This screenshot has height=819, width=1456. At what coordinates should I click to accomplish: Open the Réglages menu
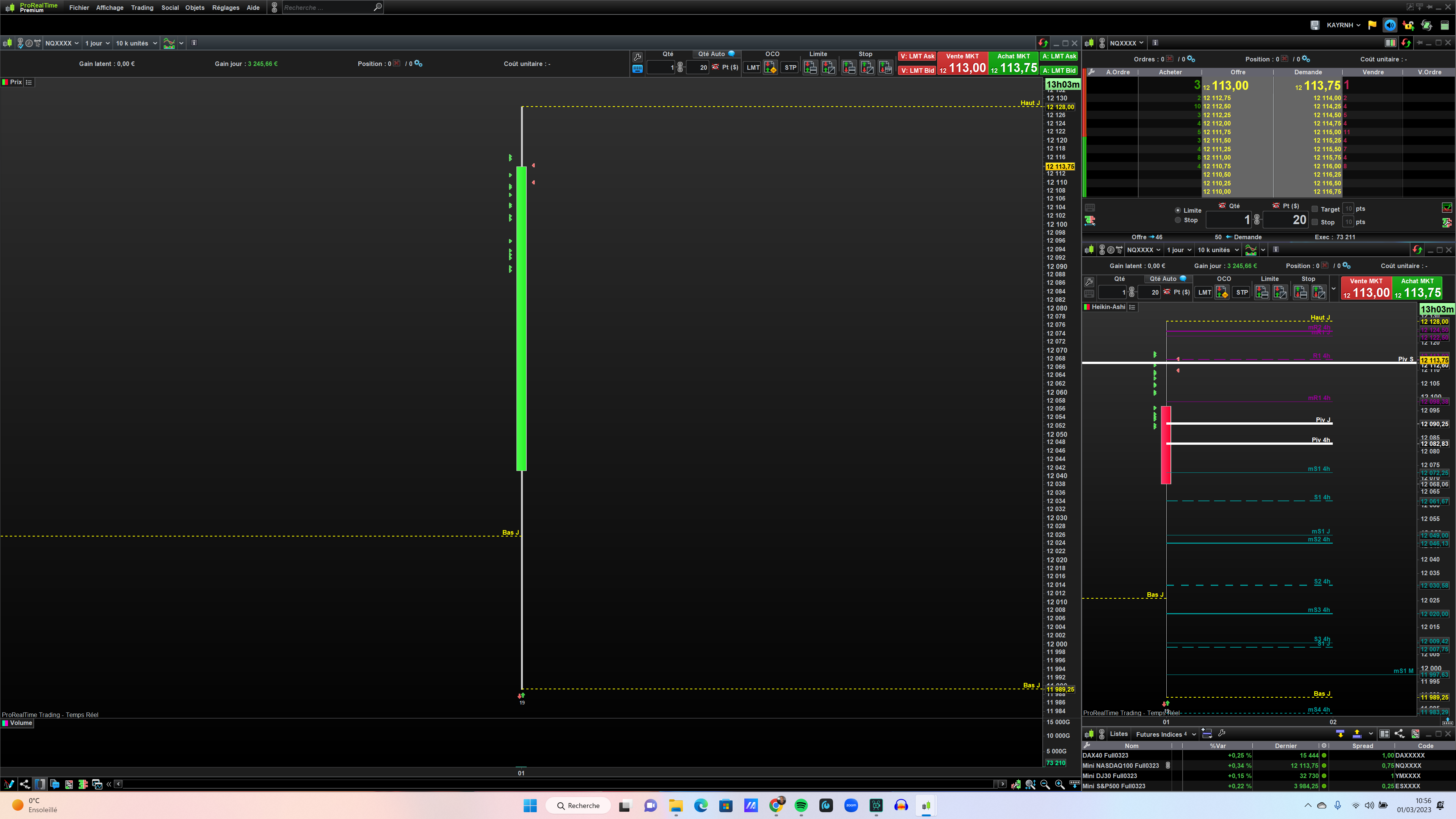click(226, 7)
